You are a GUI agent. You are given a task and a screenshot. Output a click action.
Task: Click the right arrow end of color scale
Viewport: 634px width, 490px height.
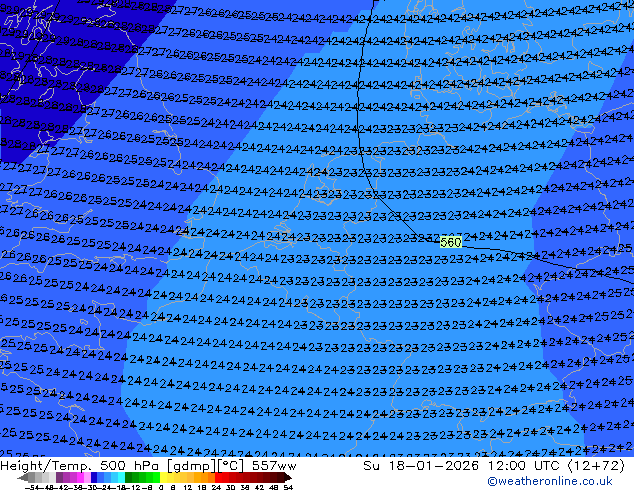coord(288,478)
